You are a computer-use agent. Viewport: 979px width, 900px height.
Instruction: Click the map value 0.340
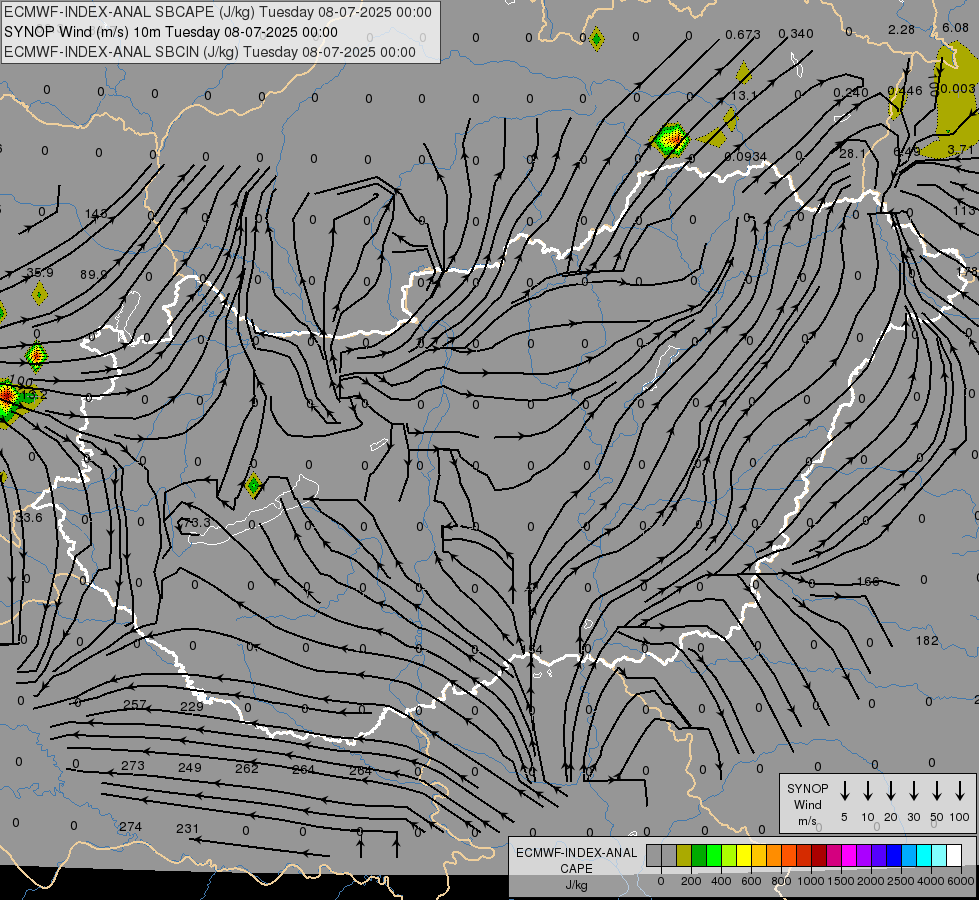coord(796,34)
